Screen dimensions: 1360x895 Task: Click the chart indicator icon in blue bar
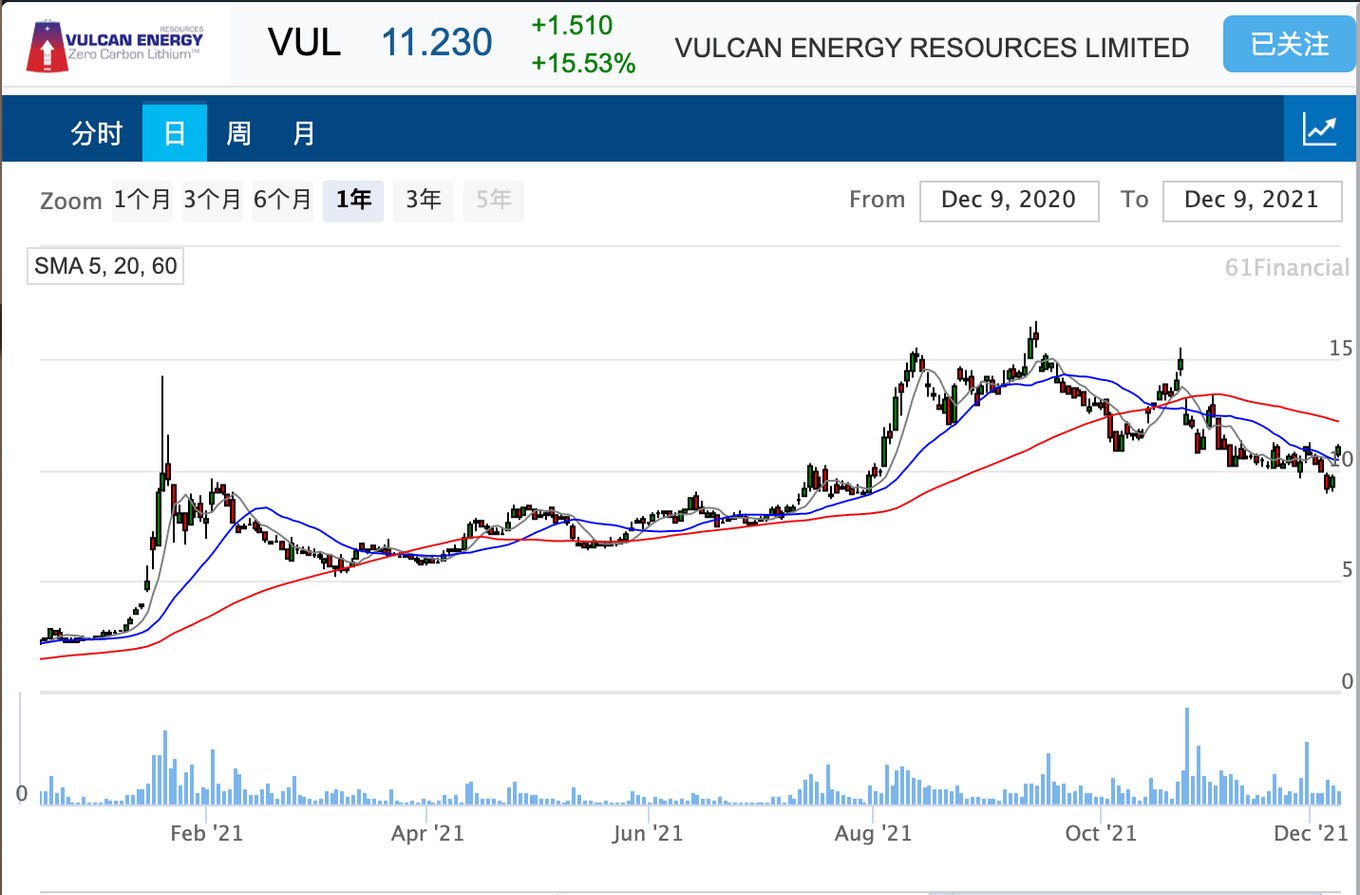pos(1321,129)
